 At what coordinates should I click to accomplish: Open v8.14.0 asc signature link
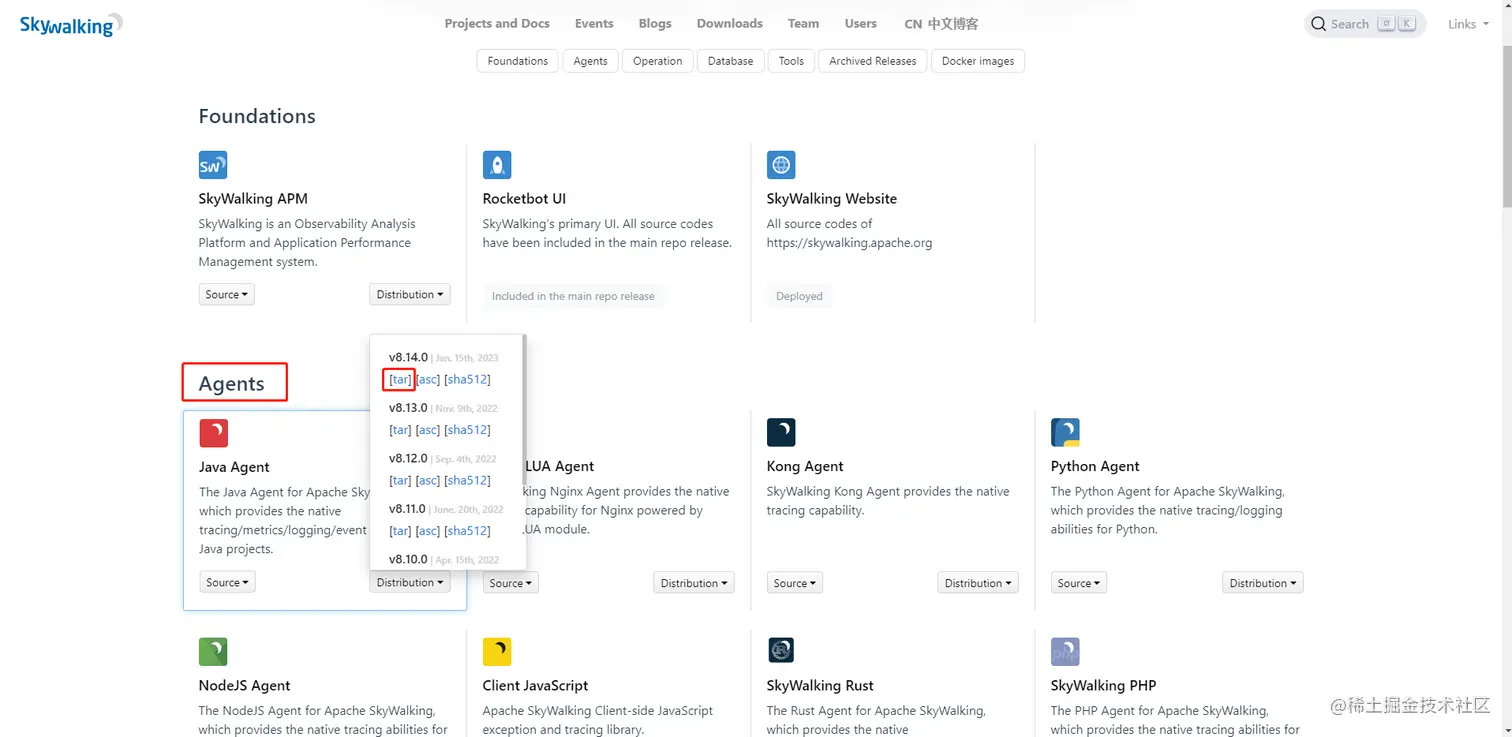[x=428, y=380]
